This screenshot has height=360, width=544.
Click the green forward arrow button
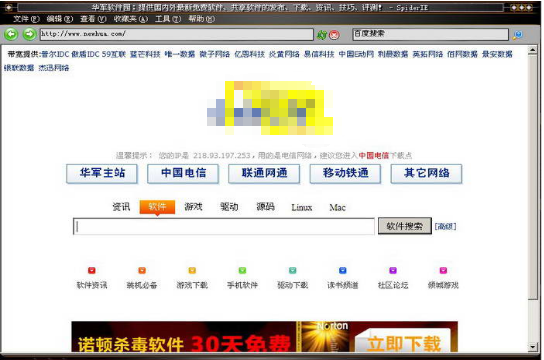(x=29, y=34)
